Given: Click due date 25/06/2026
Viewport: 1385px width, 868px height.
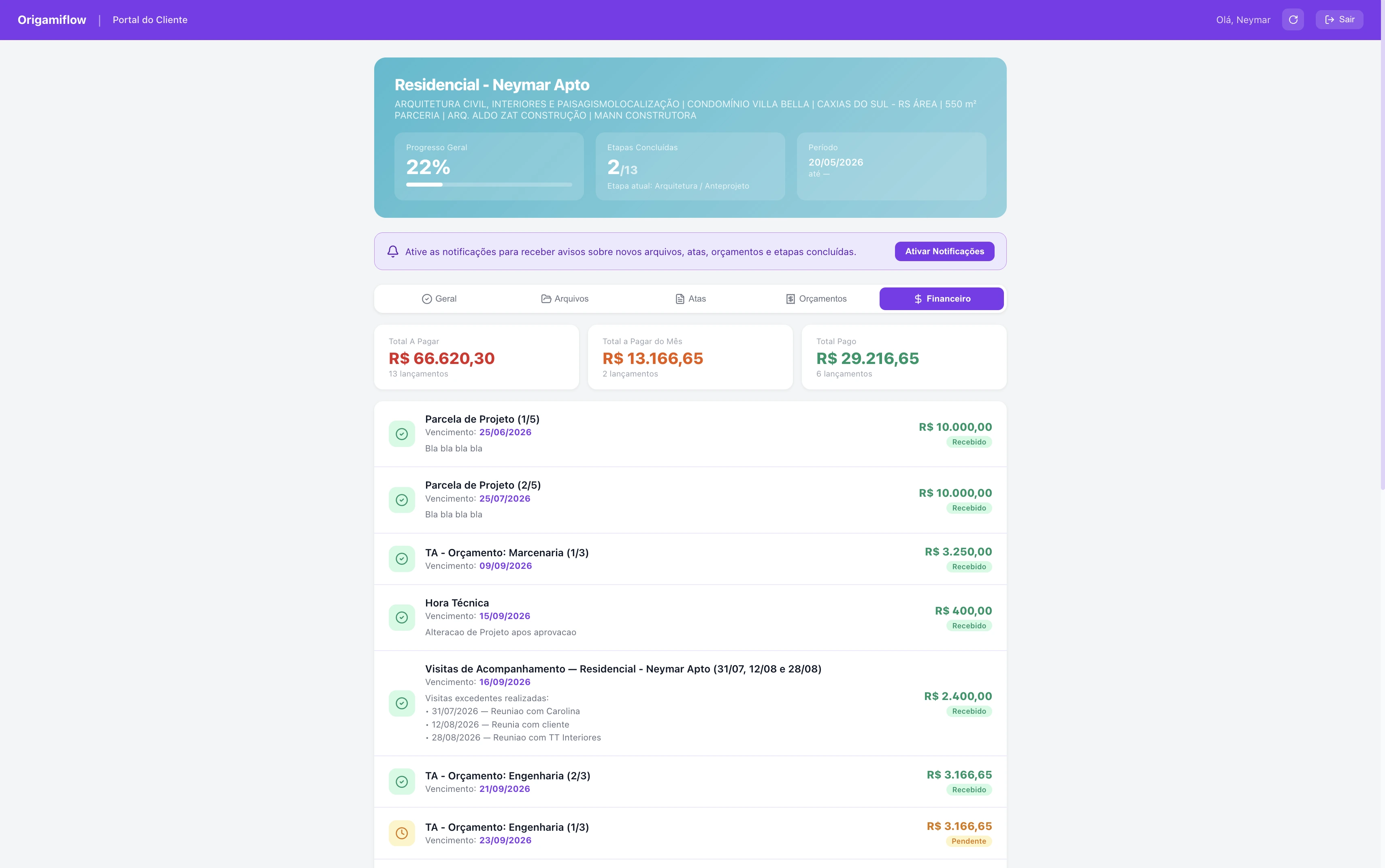Looking at the screenshot, I should [505, 432].
